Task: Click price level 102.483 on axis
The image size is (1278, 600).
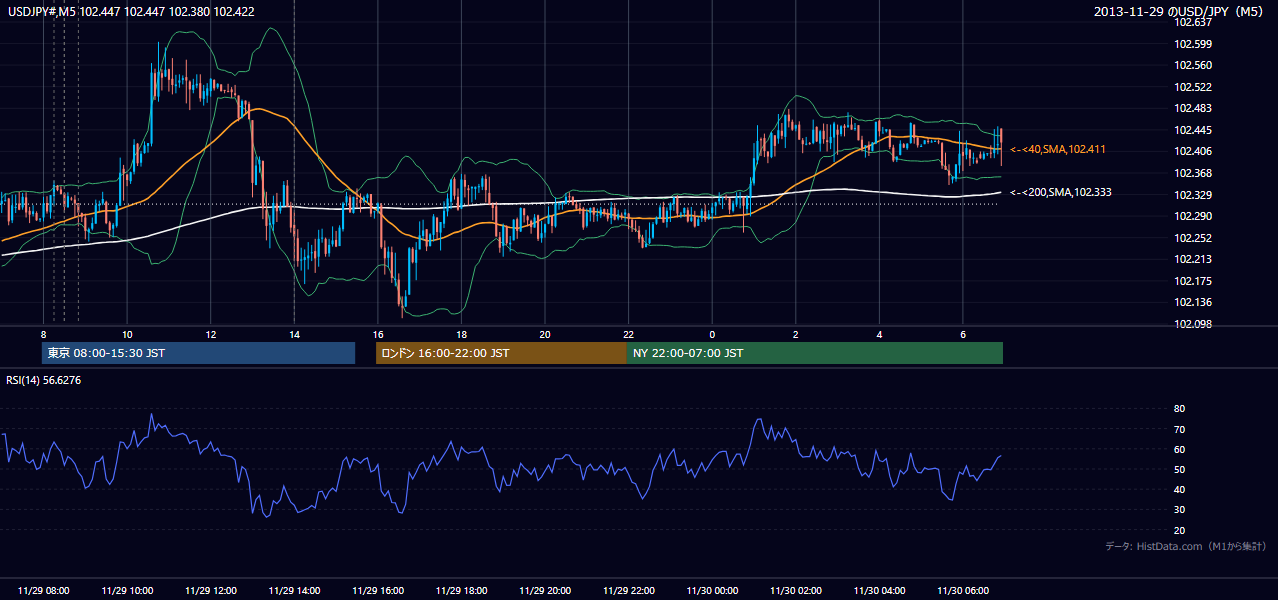Action: point(1192,109)
